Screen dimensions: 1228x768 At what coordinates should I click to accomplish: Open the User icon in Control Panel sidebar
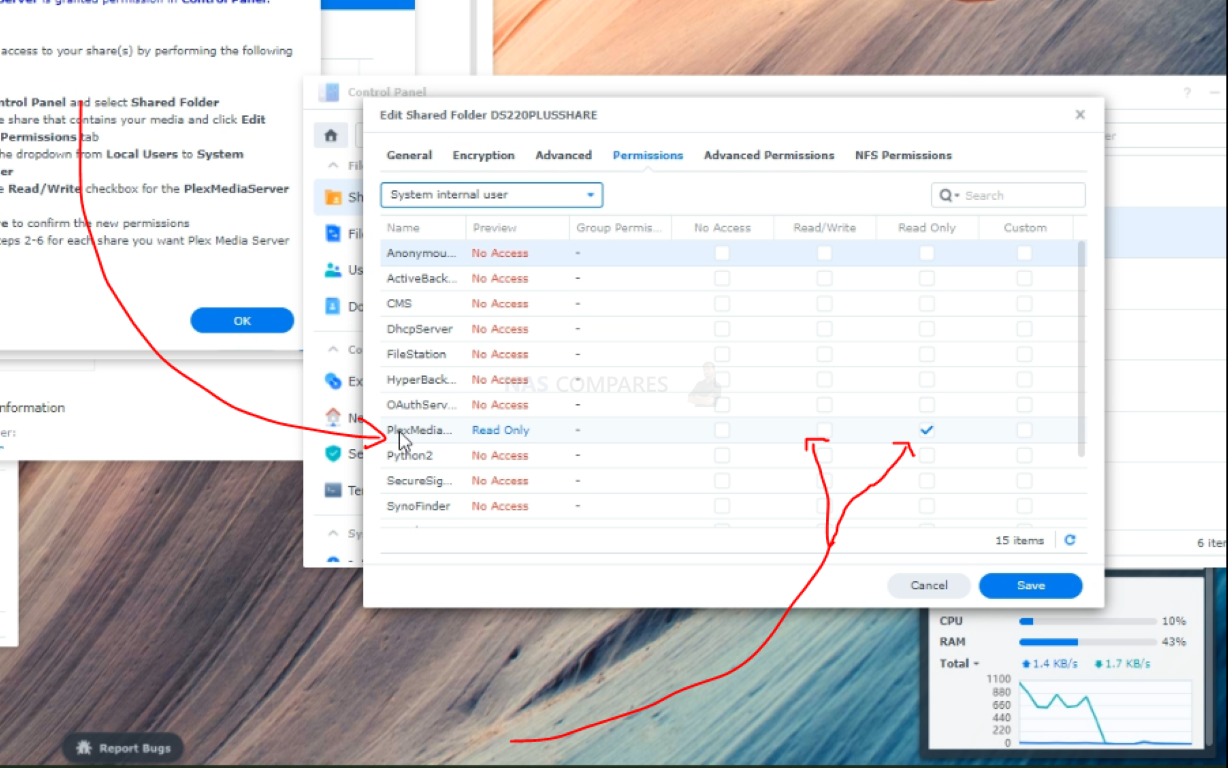tap(333, 270)
